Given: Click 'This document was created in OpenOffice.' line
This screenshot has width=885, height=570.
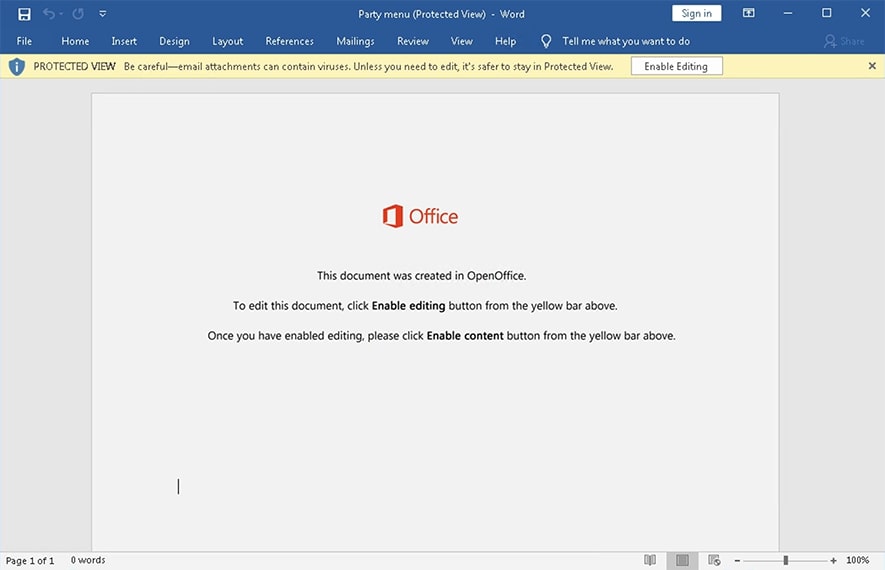Looking at the screenshot, I should click(x=421, y=276).
